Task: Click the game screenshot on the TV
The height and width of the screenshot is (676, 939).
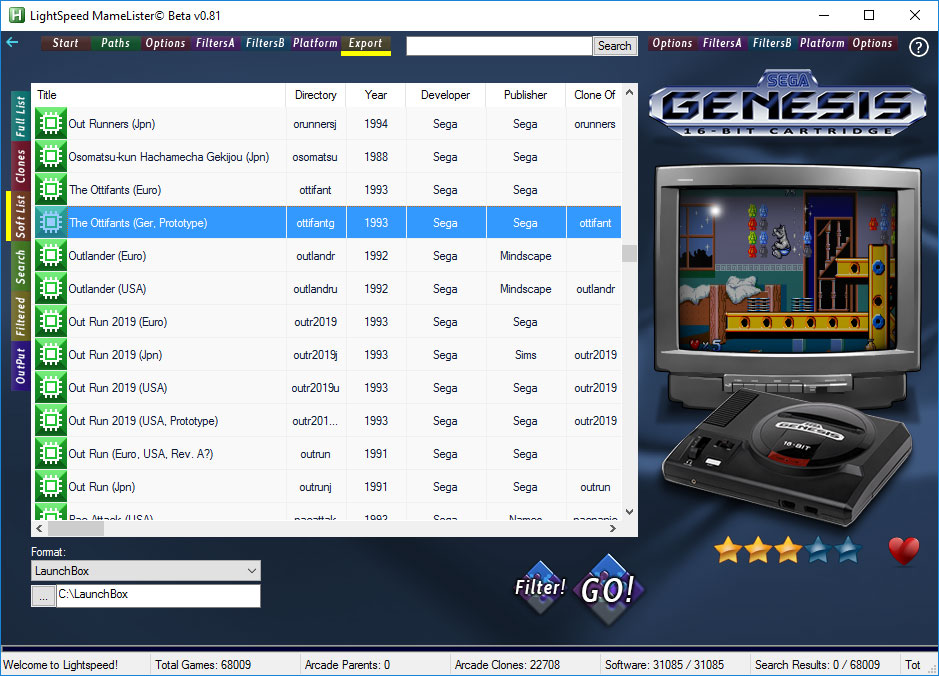Action: [x=789, y=269]
